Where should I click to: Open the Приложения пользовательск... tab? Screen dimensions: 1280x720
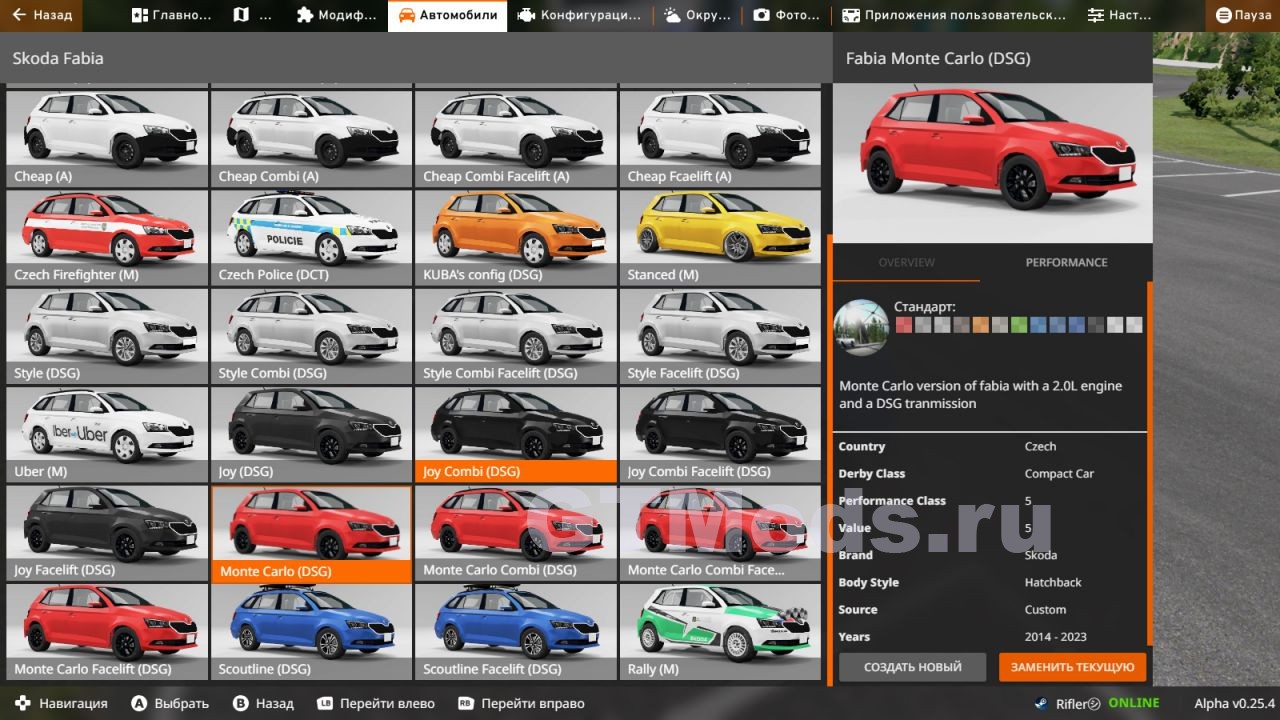953,15
